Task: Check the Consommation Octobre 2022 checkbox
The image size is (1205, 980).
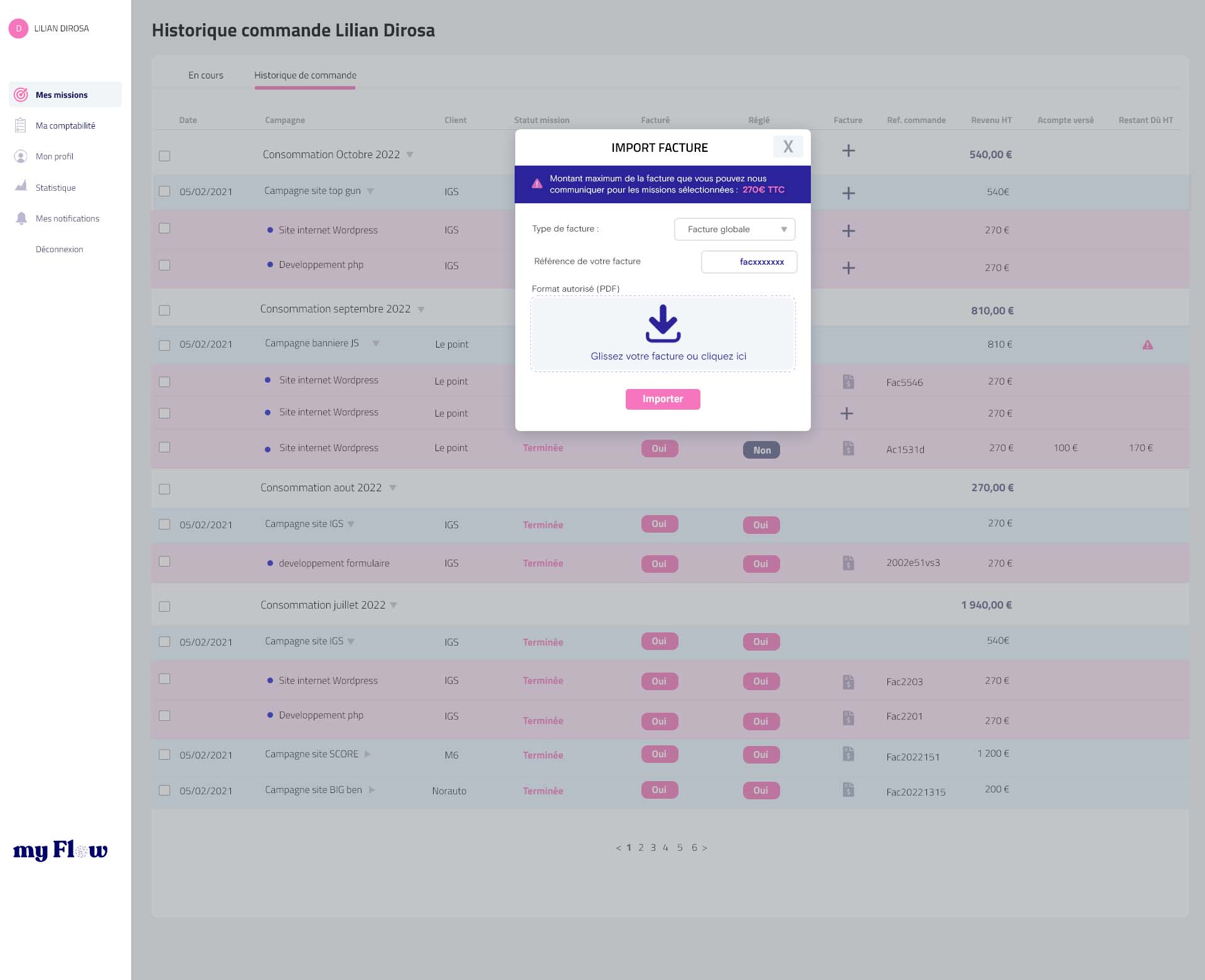Action: point(164,156)
